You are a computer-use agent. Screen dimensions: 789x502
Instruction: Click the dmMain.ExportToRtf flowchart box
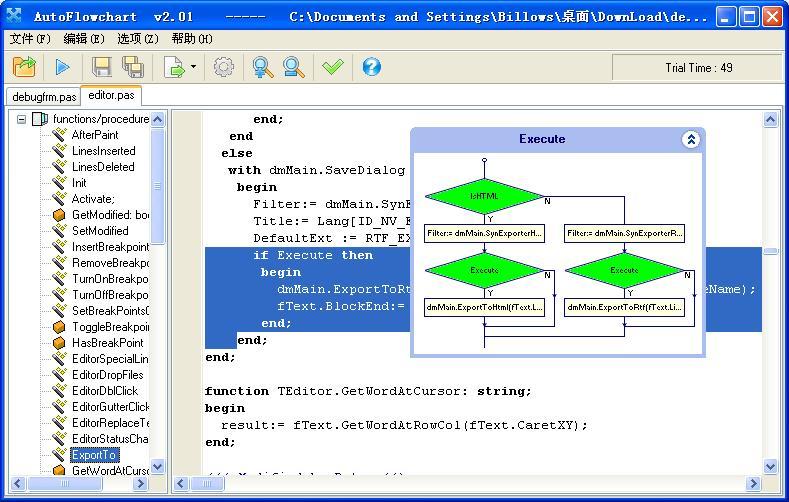pyautogui.click(x=624, y=307)
